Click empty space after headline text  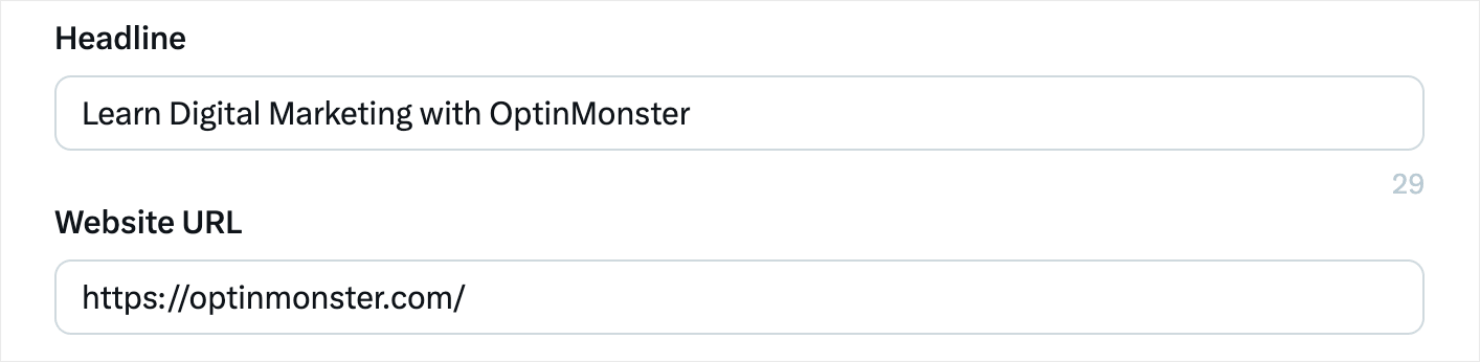(x=1050, y=114)
